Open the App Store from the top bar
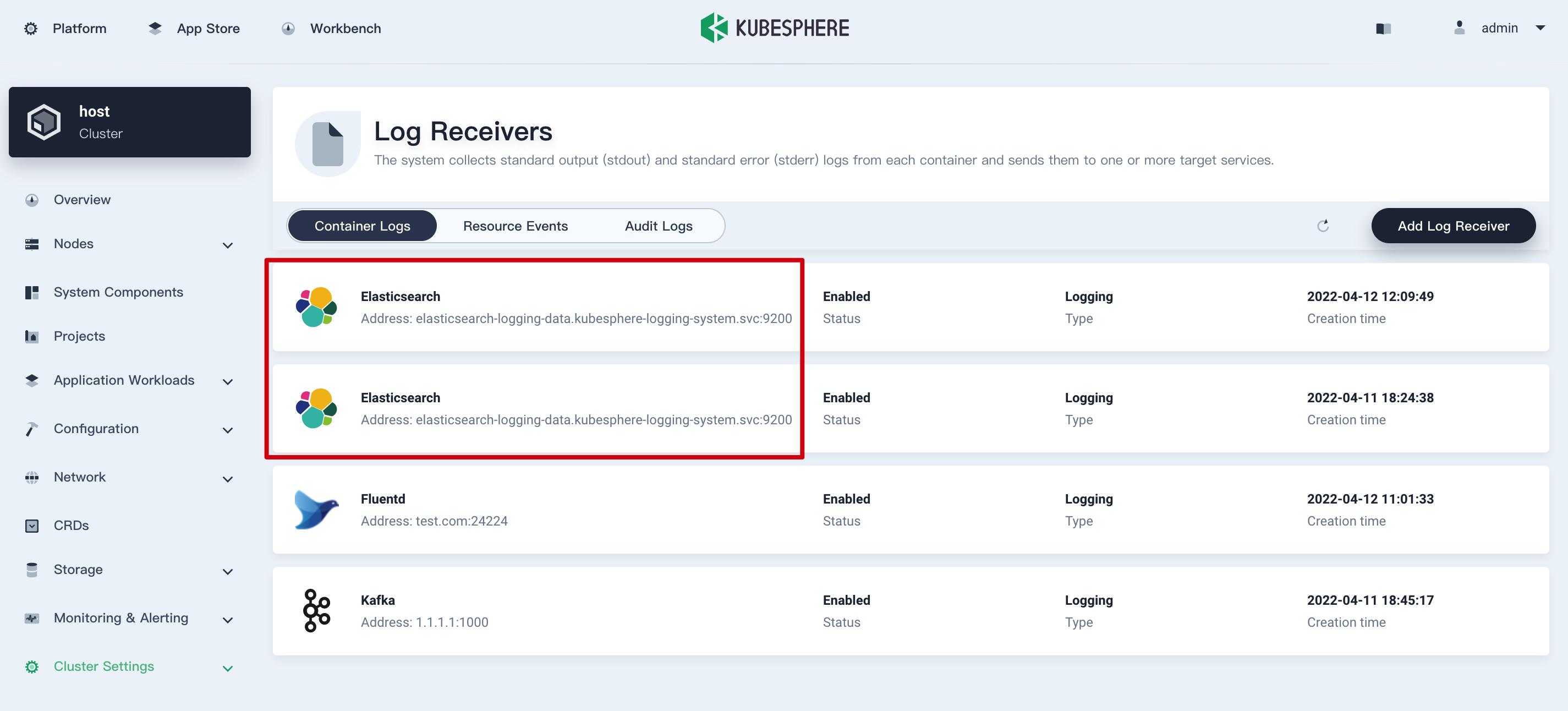Viewport: 1568px width, 711px height. (207, 28)
